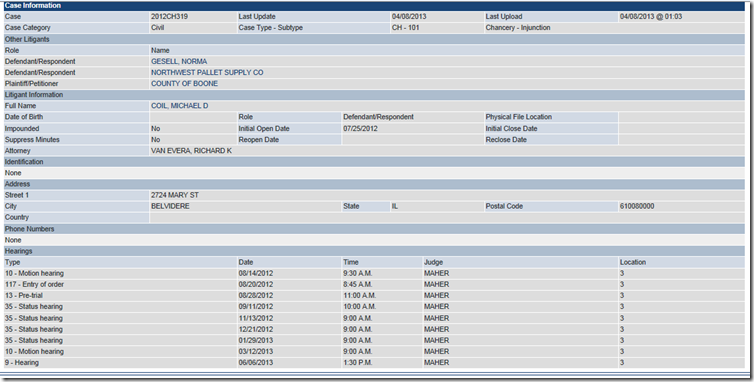Image resolution: width=754 pixels, height=382 pixels.
Task: Click the hearing time 1:30 P.M.
Action: tap(358, 363)
